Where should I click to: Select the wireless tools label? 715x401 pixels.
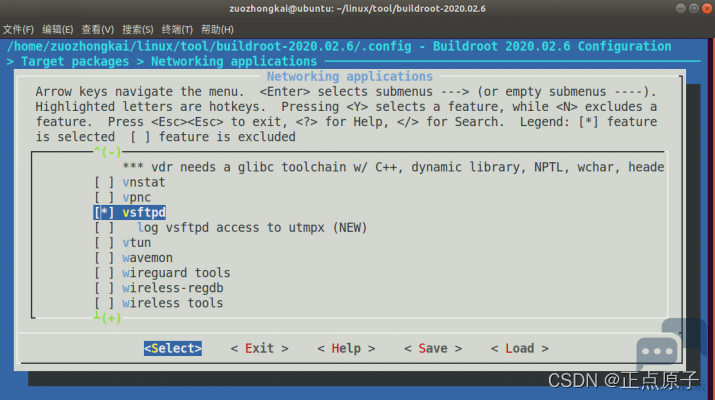(x=172, y=303)
